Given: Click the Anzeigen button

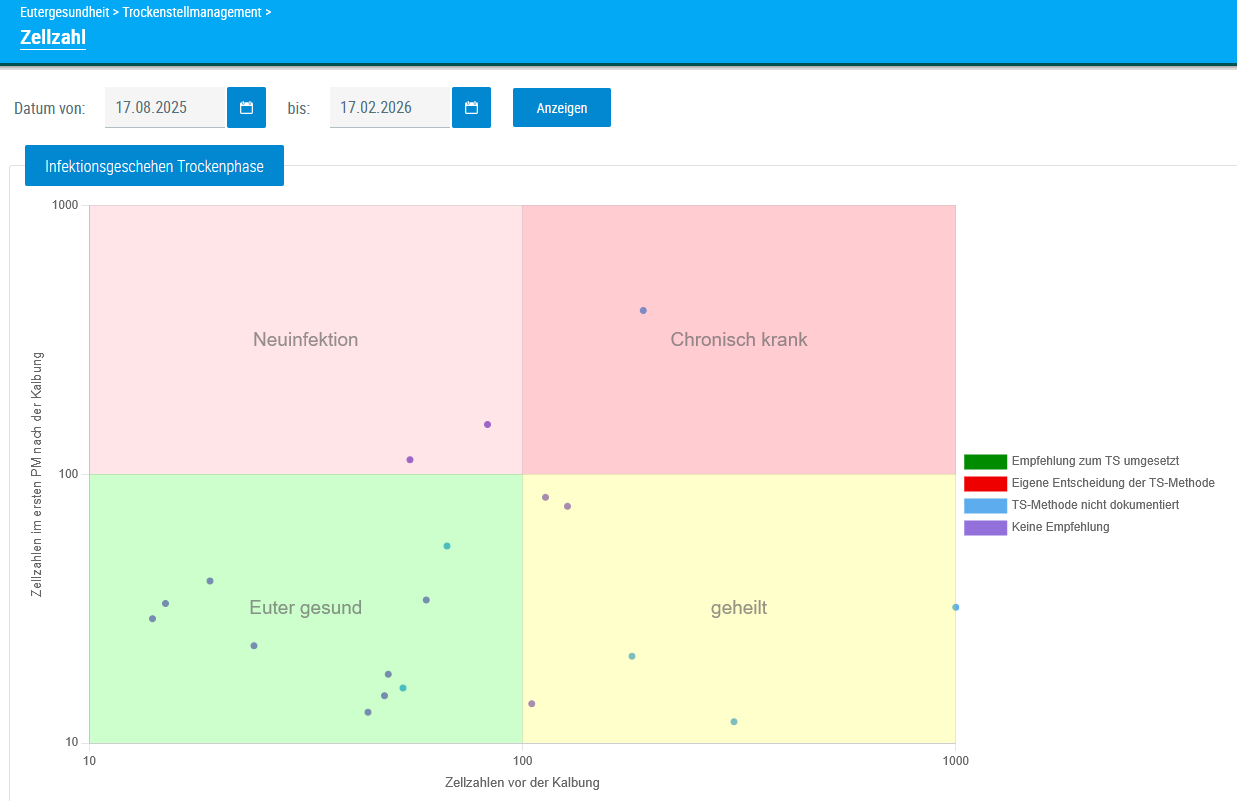Looking at the screenshot, I should tap(561, 108).
